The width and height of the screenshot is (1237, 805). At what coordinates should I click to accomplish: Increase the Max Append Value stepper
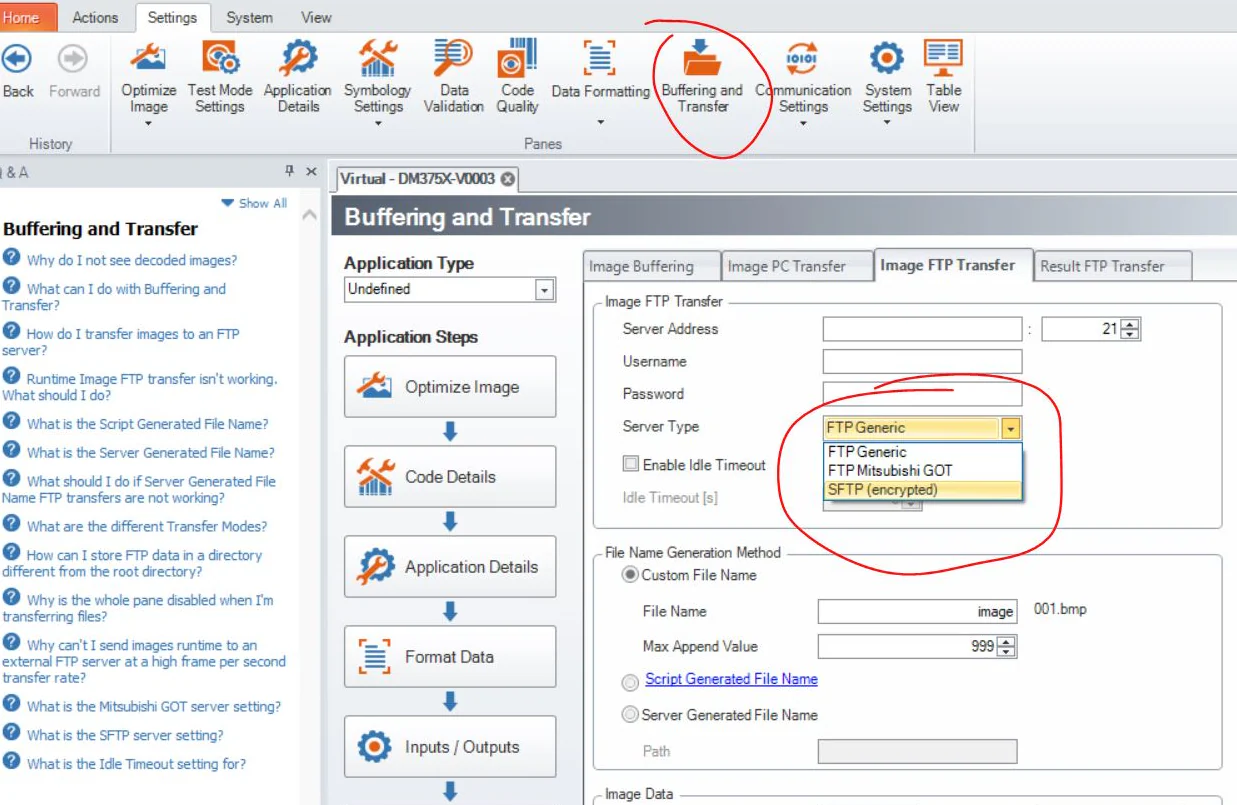[x=1006, y=642]
